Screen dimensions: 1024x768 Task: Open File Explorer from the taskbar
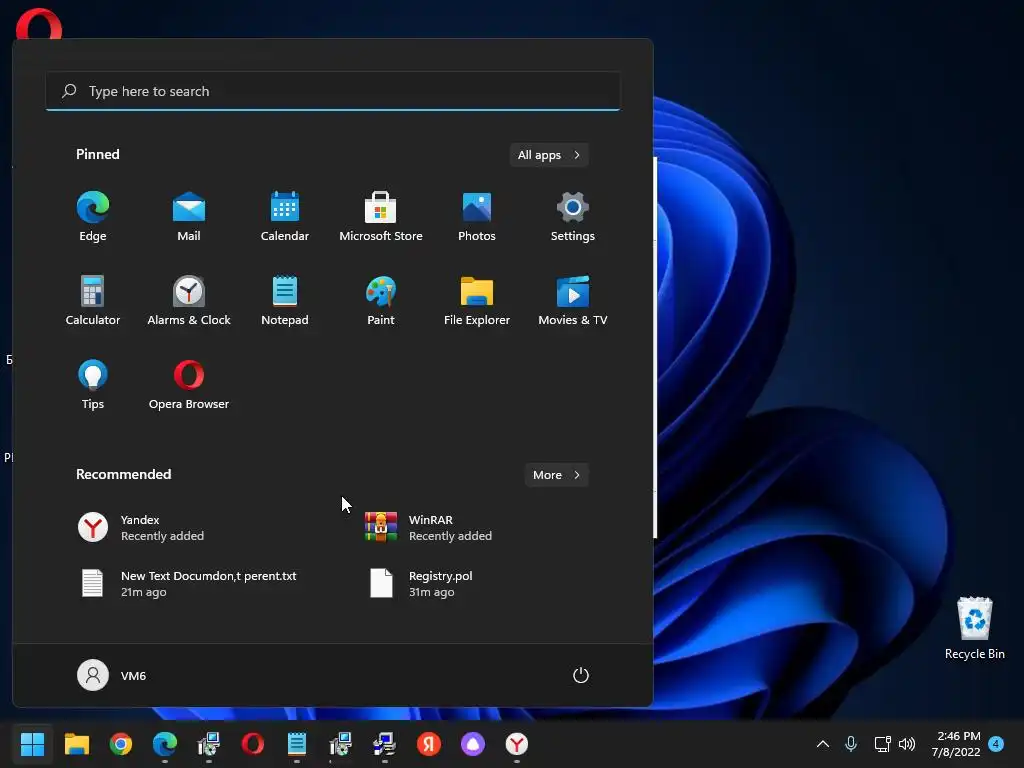76,744
